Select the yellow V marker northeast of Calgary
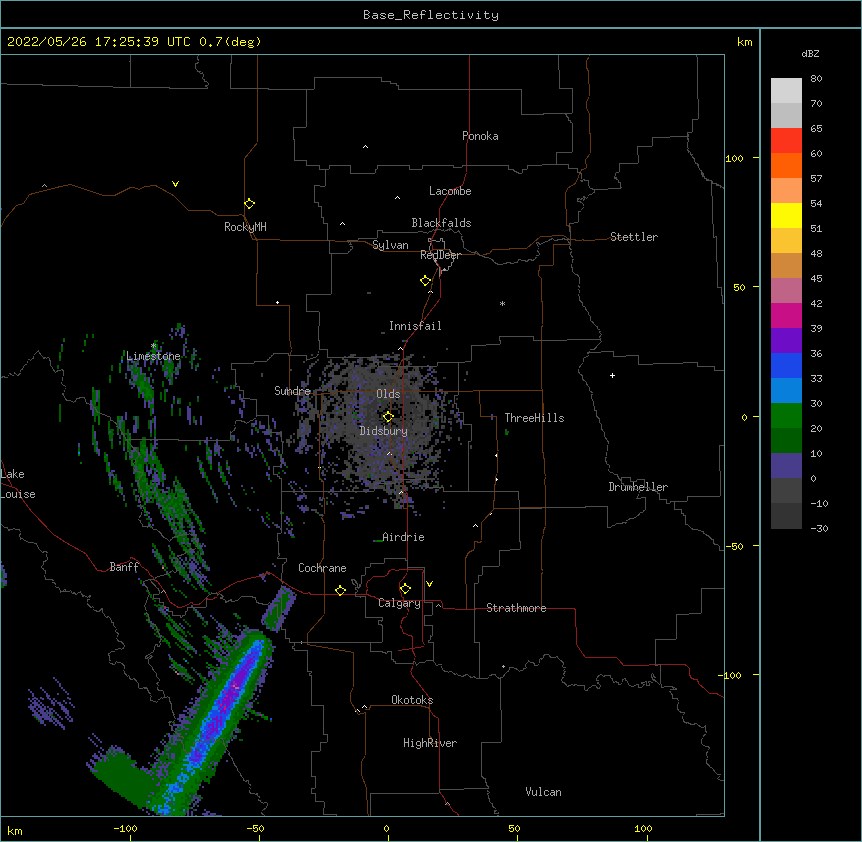Screen dimensions: 862x842 coord(429,584)
